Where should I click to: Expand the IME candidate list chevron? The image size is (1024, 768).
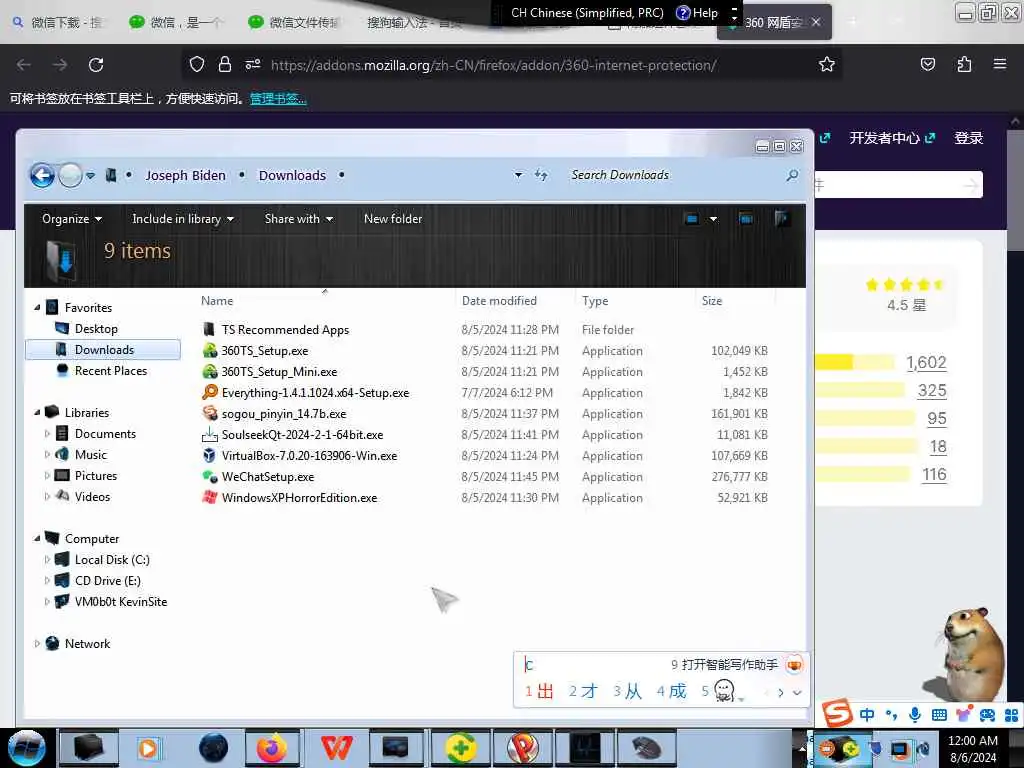[797, 693]
